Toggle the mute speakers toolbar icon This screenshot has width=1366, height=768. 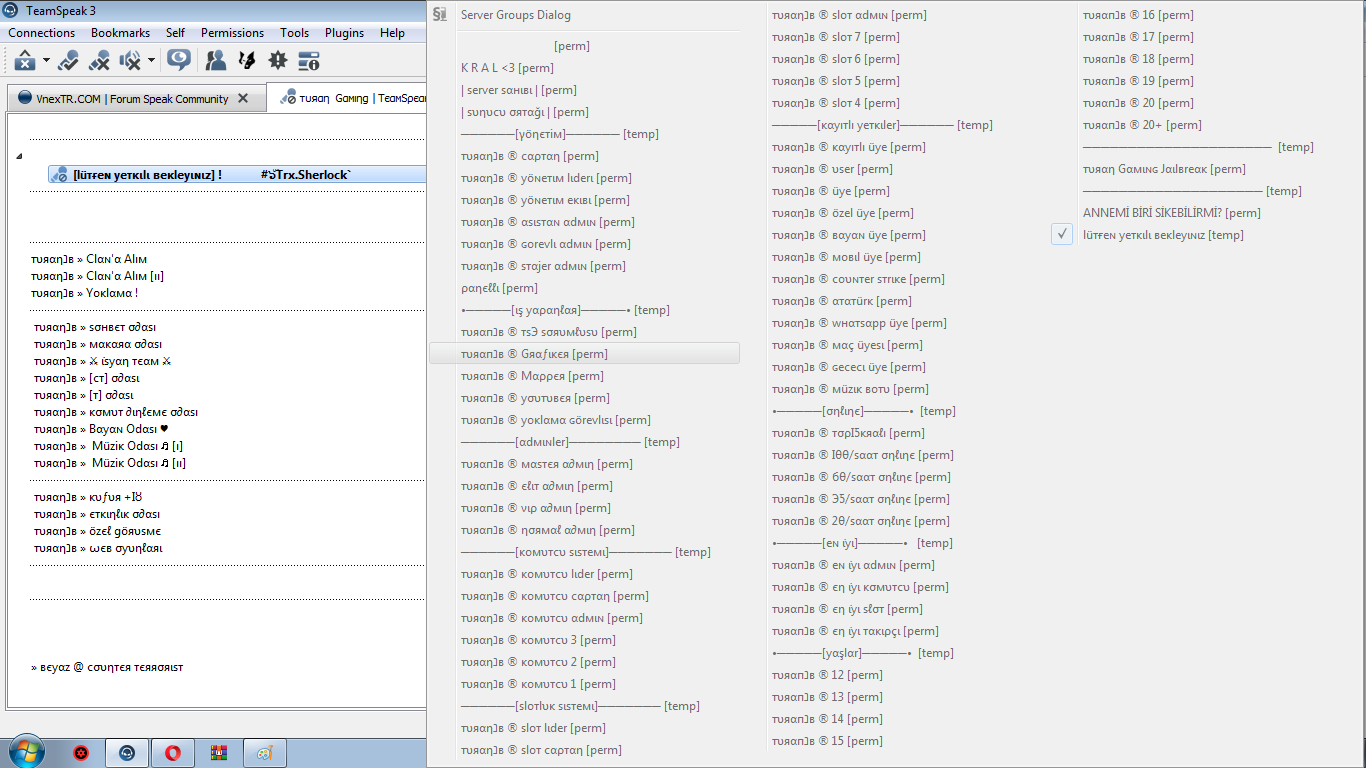click(x=130, y=61)
